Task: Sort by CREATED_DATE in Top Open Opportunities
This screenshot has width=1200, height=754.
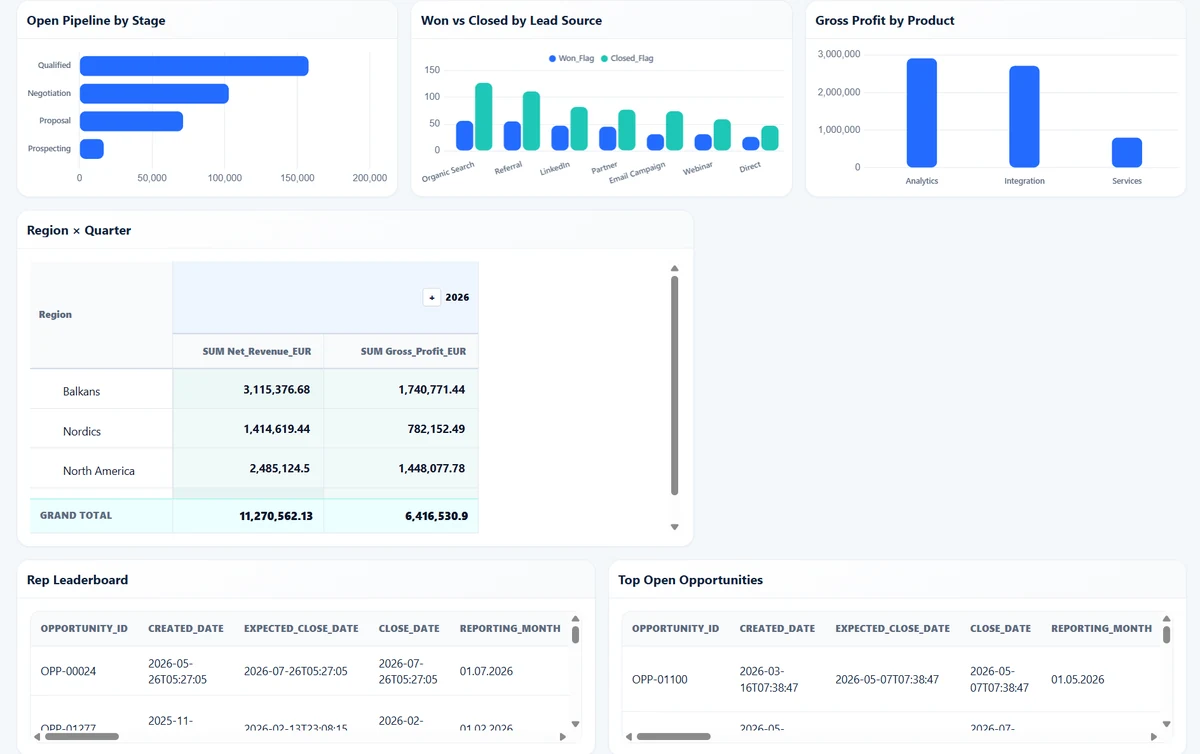Action: point(777,629)
